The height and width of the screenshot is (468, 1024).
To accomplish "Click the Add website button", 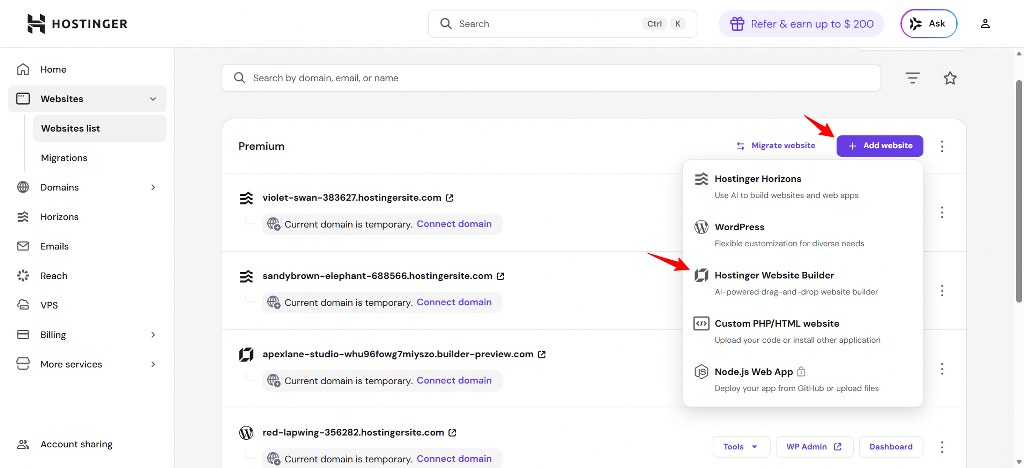I will (x=880, y=146).
